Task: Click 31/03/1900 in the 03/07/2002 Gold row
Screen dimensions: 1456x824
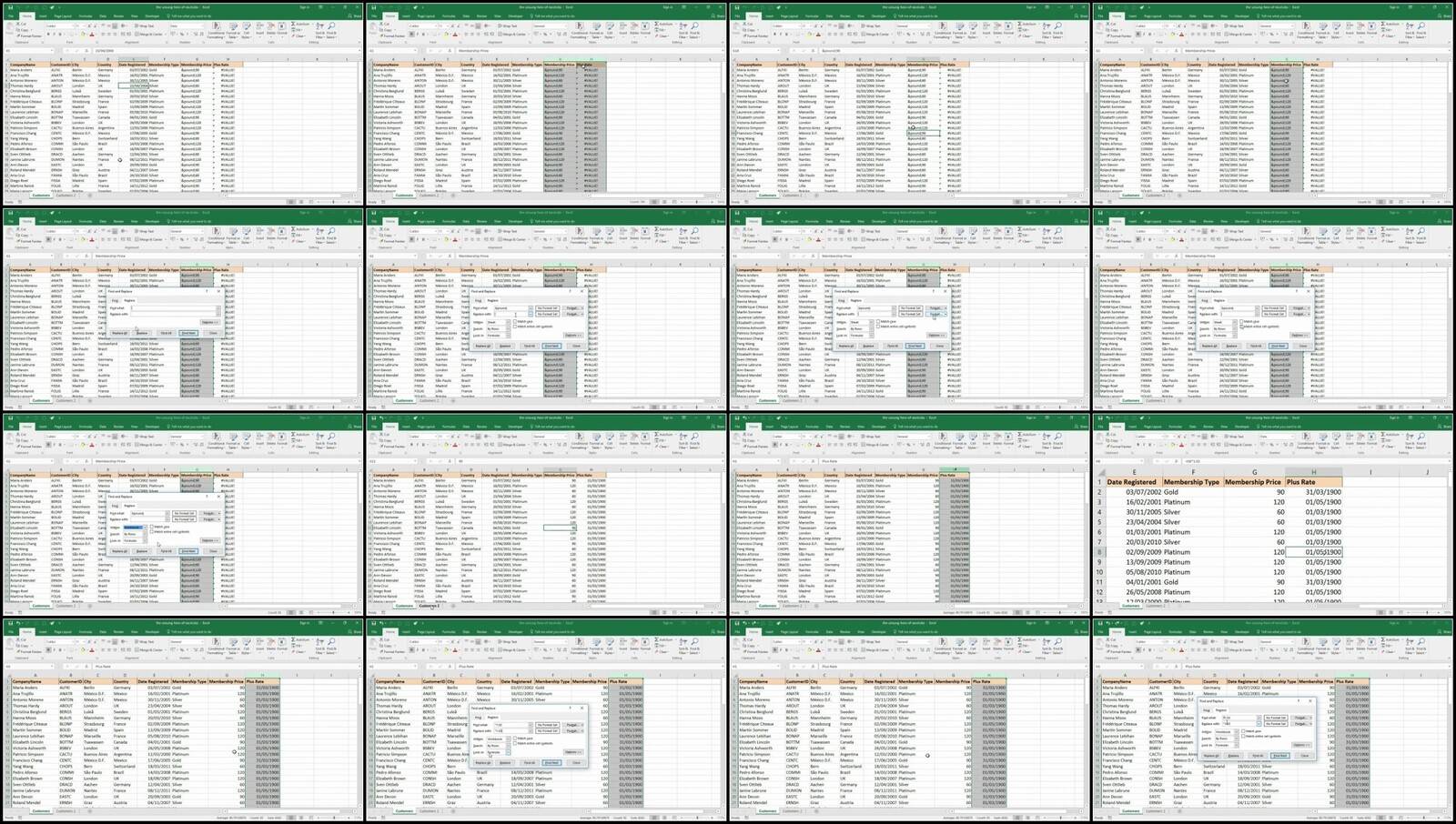Action: [1313, 492]
